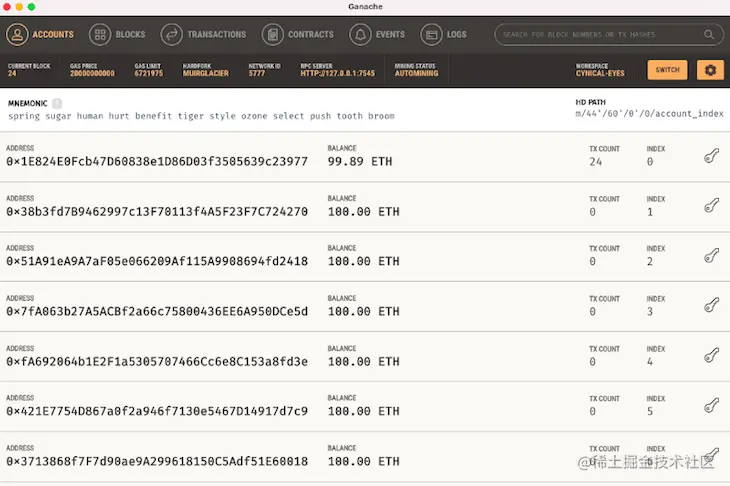Open the Transactions tab
The height and width of the screenshot is (486, 730).
[203, 34]
